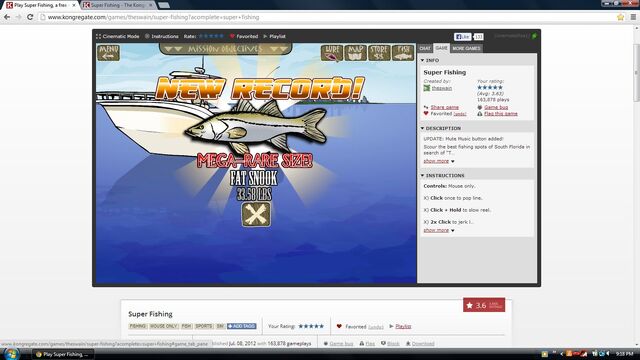This screenshot has width=640, height=360.
Task: Click the Add Tags button
Action: point(242,326)
